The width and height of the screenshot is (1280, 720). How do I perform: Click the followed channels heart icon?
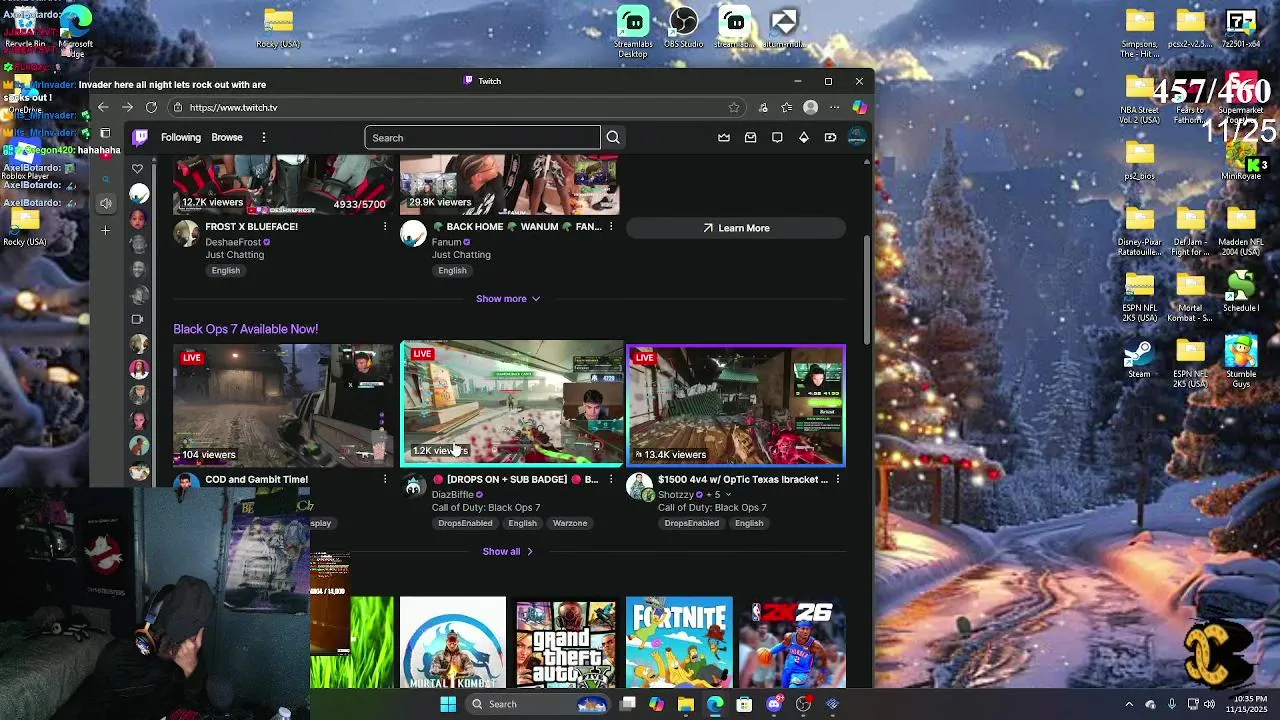[x=138, y=168]
